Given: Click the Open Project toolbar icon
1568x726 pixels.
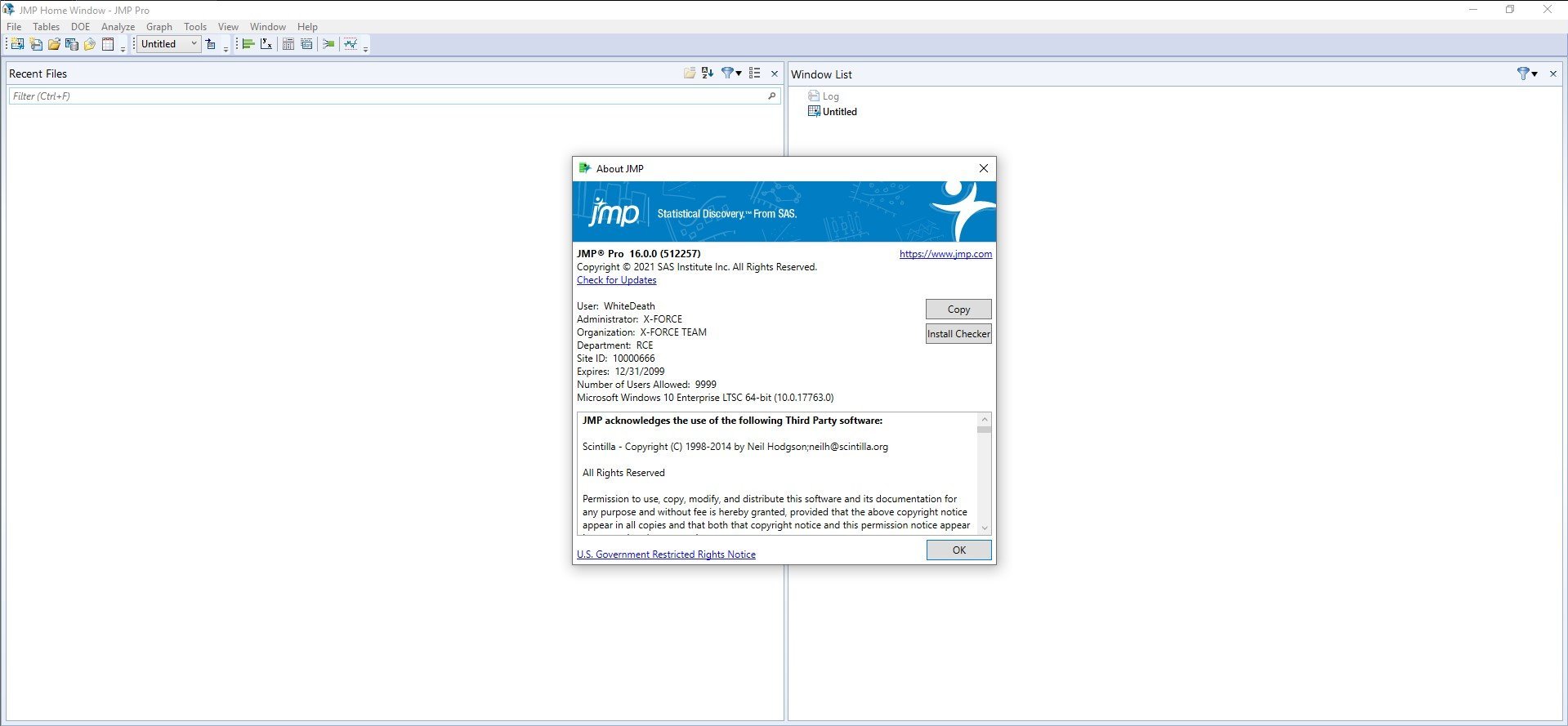Looking at the screenshot, I should tap(90, 44).
